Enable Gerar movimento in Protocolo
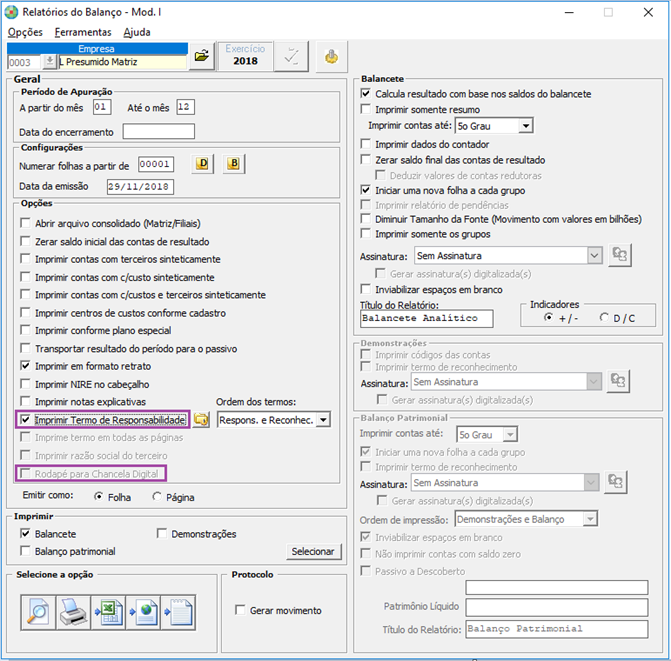Image resolution: width=671 pixels, height=661 pixels. click(240, 610)
